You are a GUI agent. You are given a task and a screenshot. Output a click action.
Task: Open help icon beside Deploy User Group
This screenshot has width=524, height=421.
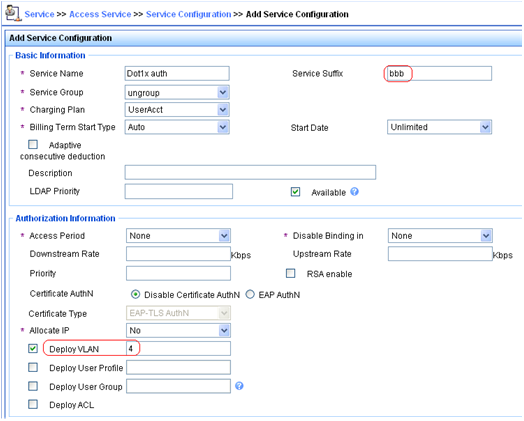pos(239,386)
